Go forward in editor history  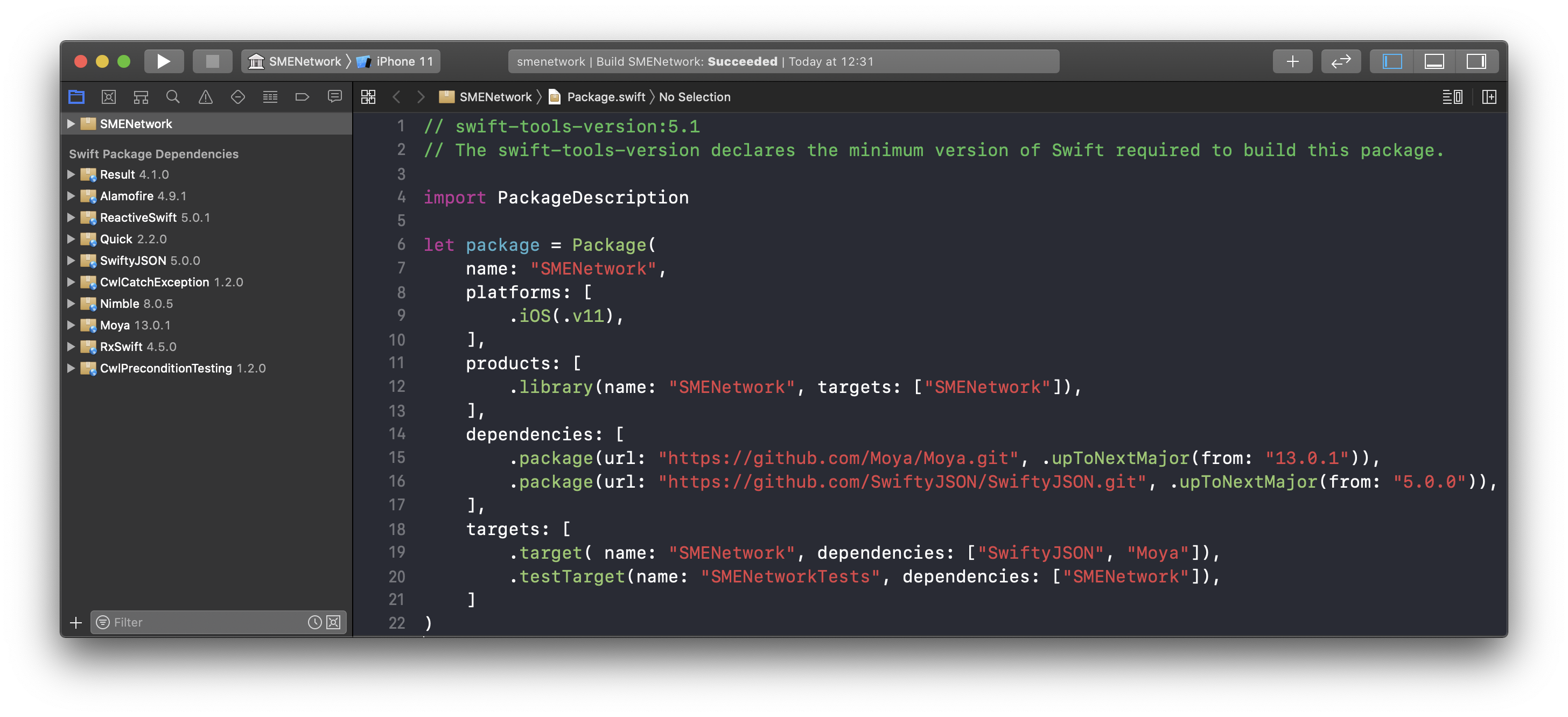pyautogui.click(x=421, y=97)
